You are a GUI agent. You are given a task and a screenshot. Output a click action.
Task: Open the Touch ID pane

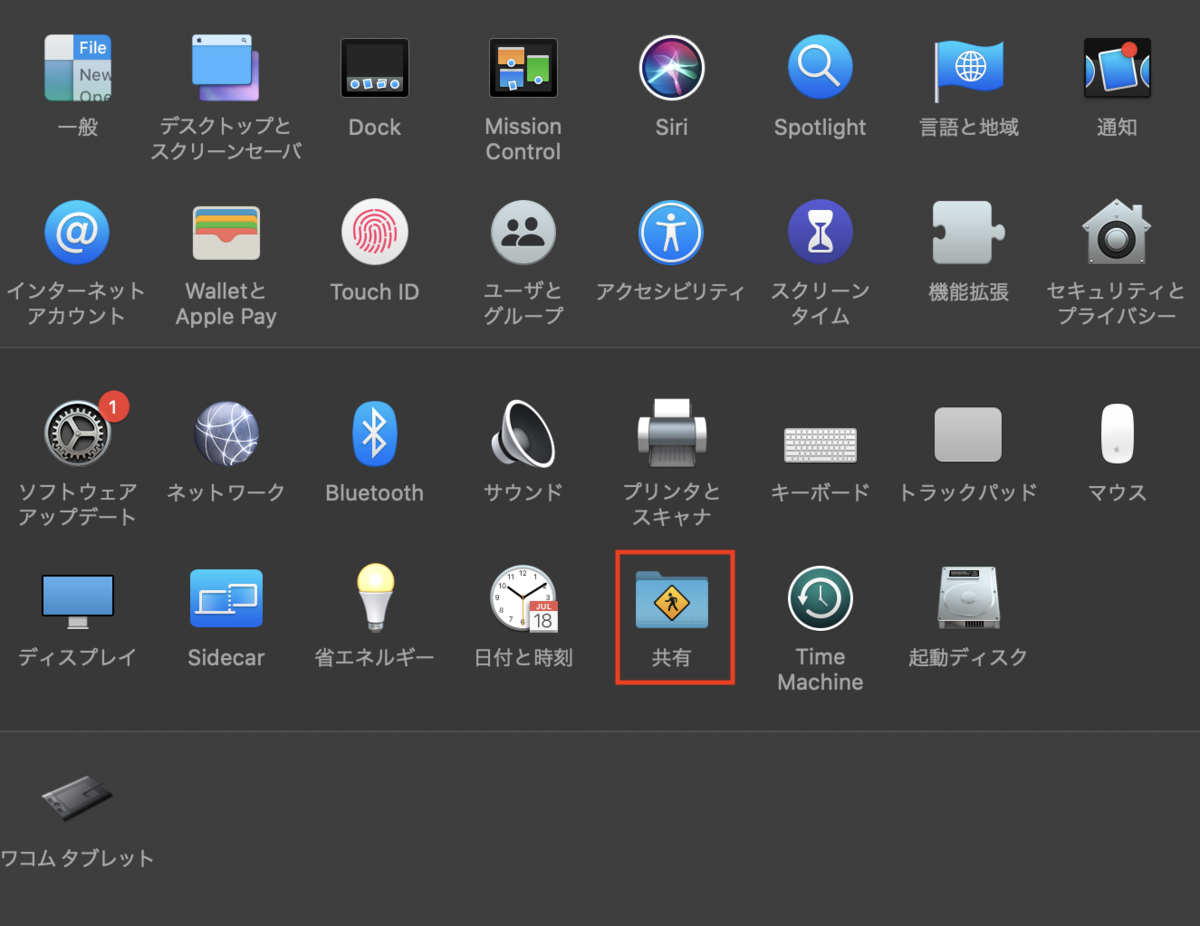tap(375, 232)
